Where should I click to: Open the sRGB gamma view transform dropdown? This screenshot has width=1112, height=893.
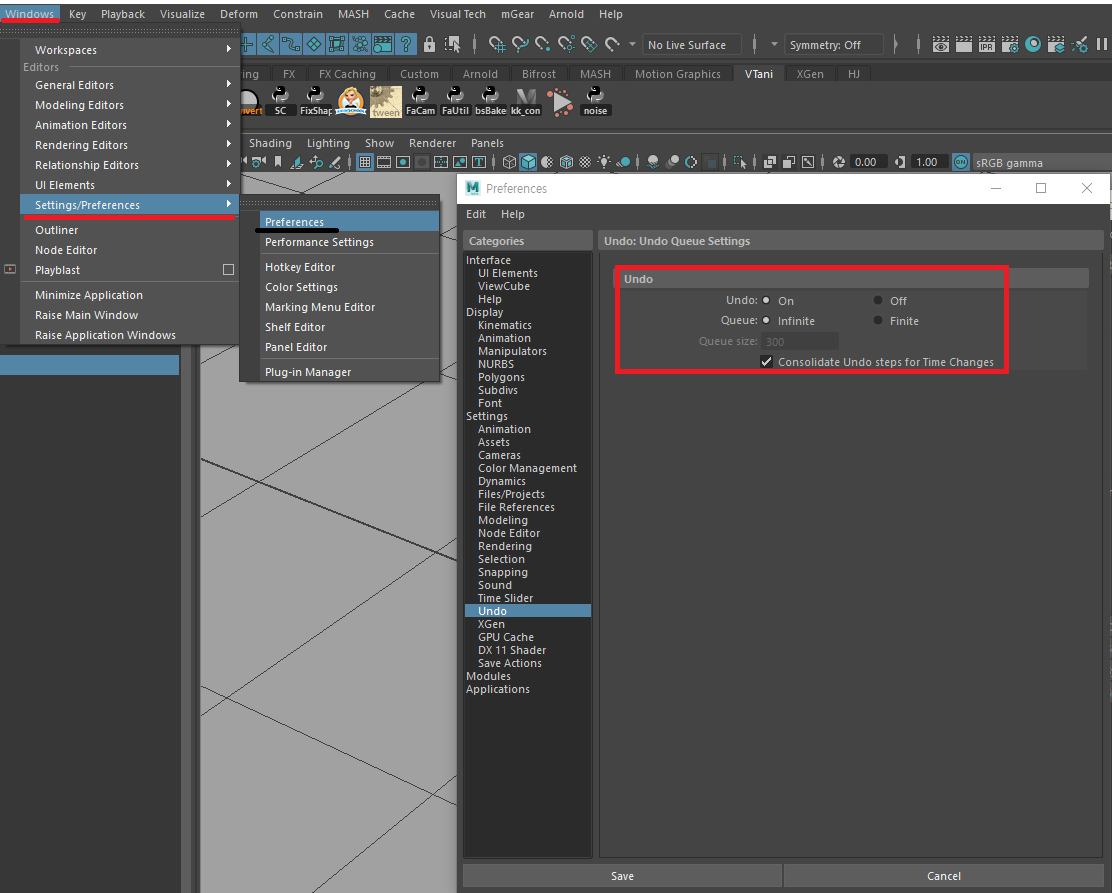1041,162
